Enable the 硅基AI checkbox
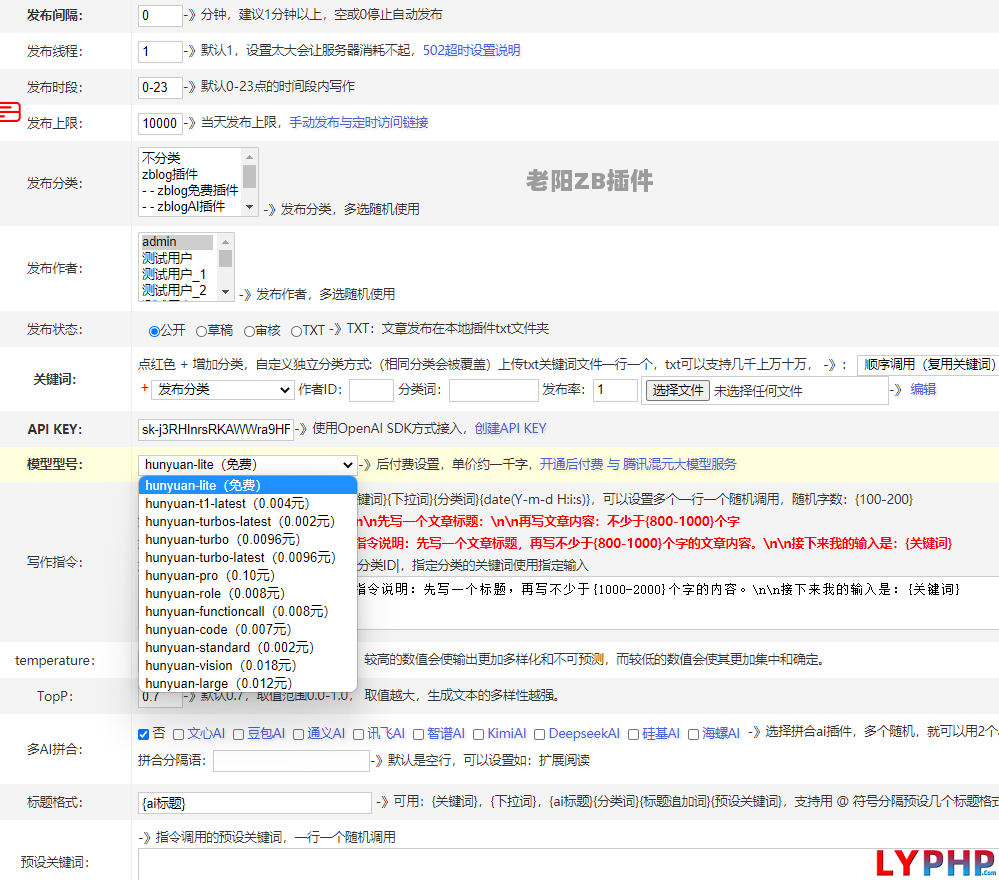The image size is (999, 880). coord(633,734)
